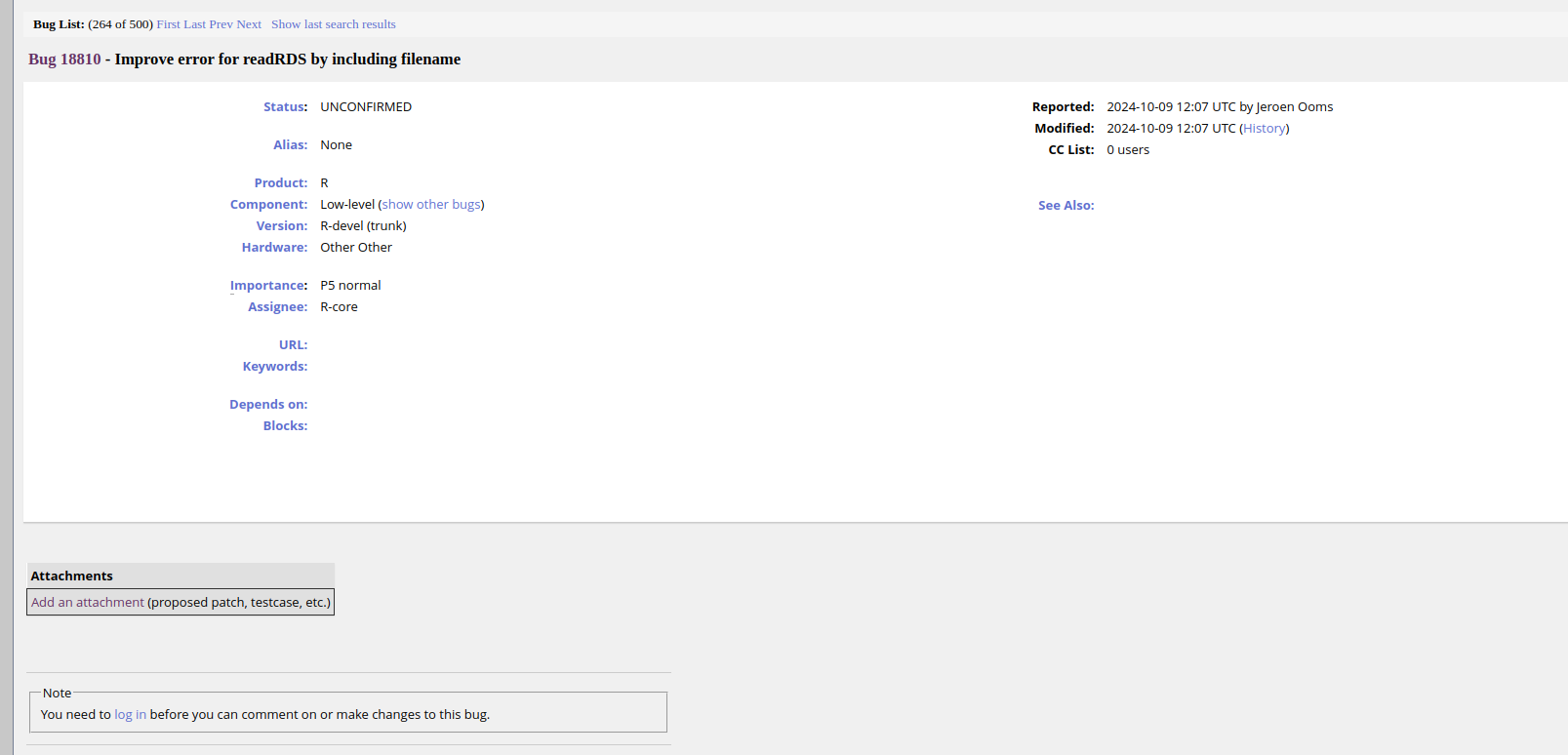Show other bugs in Low-level component
1568x755 pixels.
click(431, 205)
